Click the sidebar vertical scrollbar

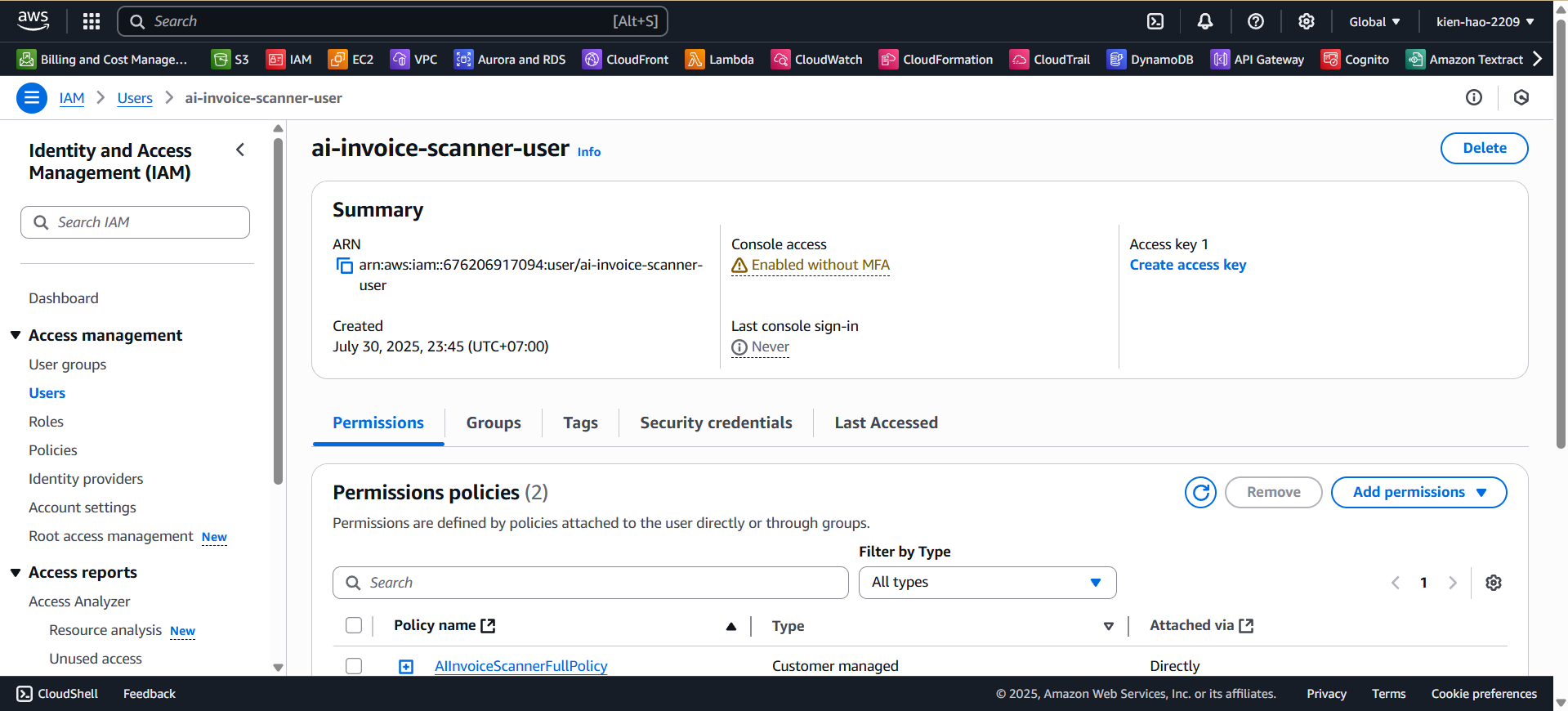[x=278, y=311]
